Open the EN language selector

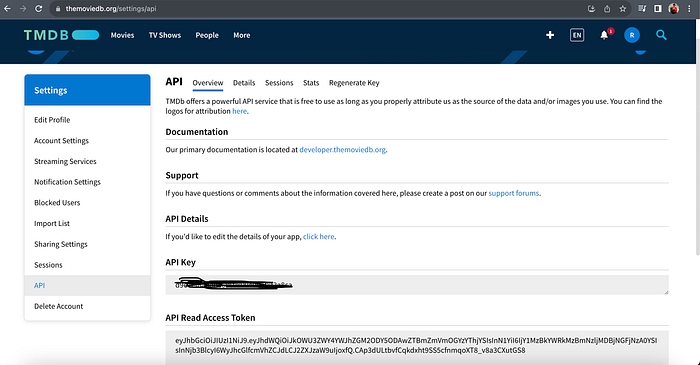[577, 35]
